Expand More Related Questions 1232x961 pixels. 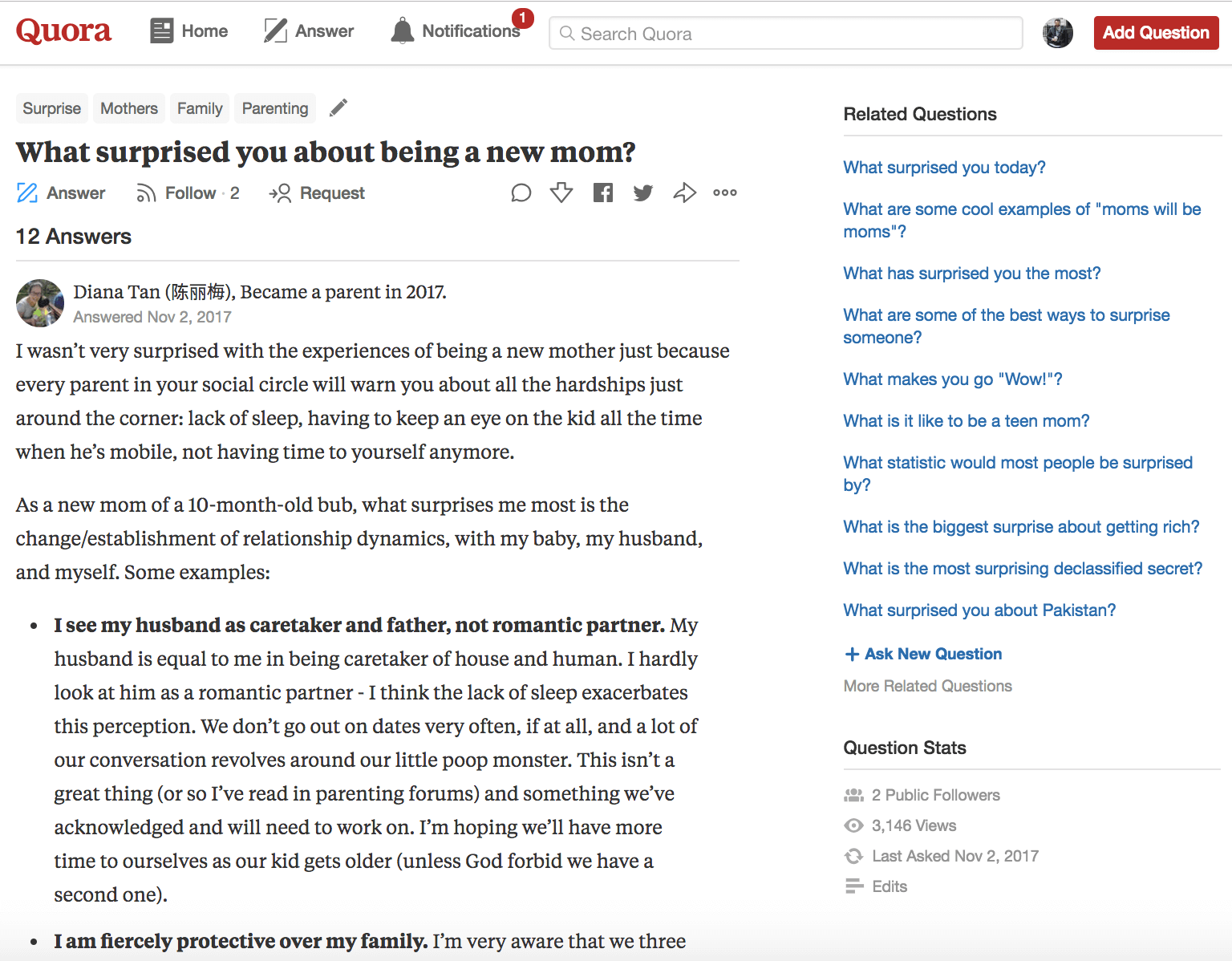[x=928, y=686]
